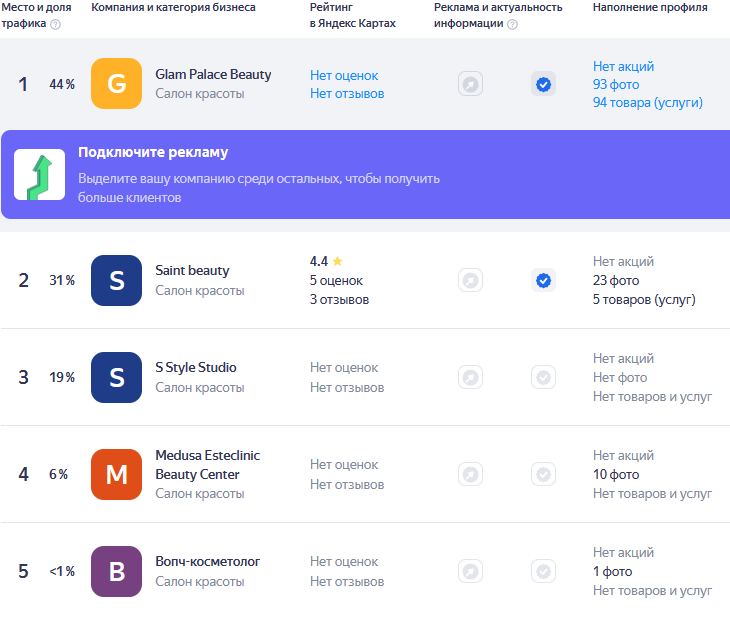Select the Glam Palace Beauty company name
The image size is (730, 620).
pos(213,74)
